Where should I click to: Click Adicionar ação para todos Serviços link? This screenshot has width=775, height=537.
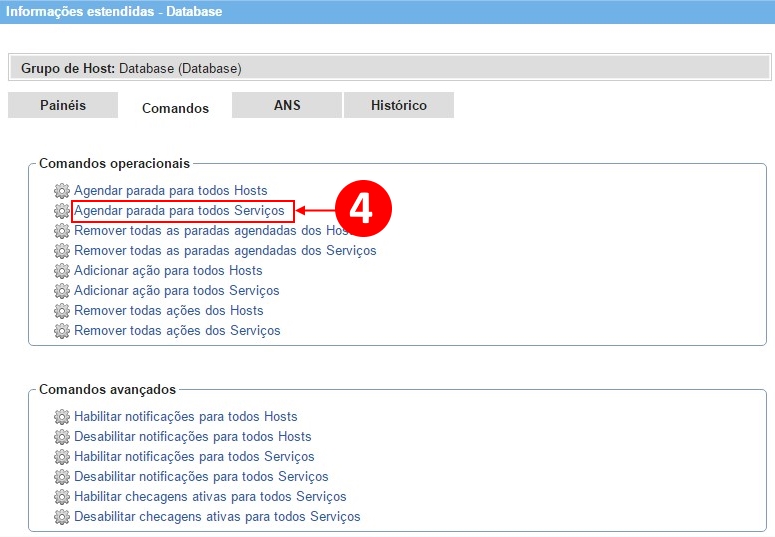[176, 291]
